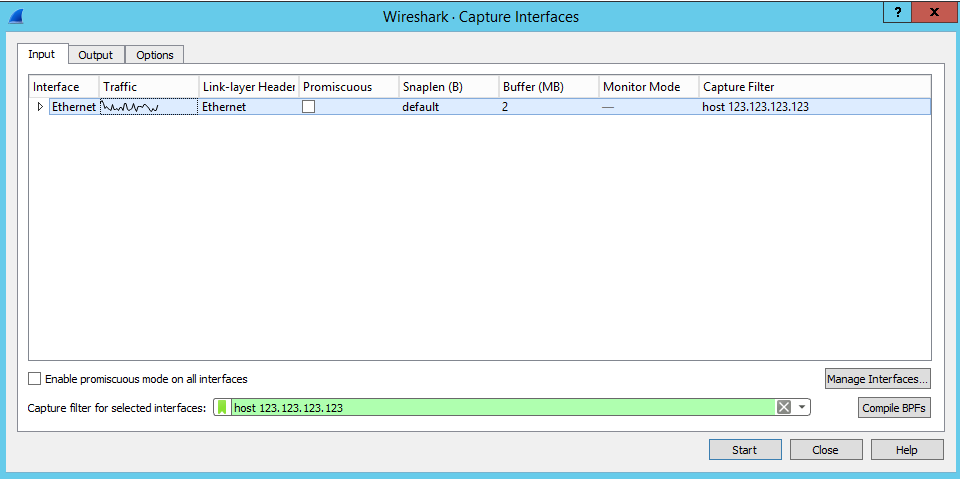Click the green bookmark icon in capture filter

tap(222, 407)
